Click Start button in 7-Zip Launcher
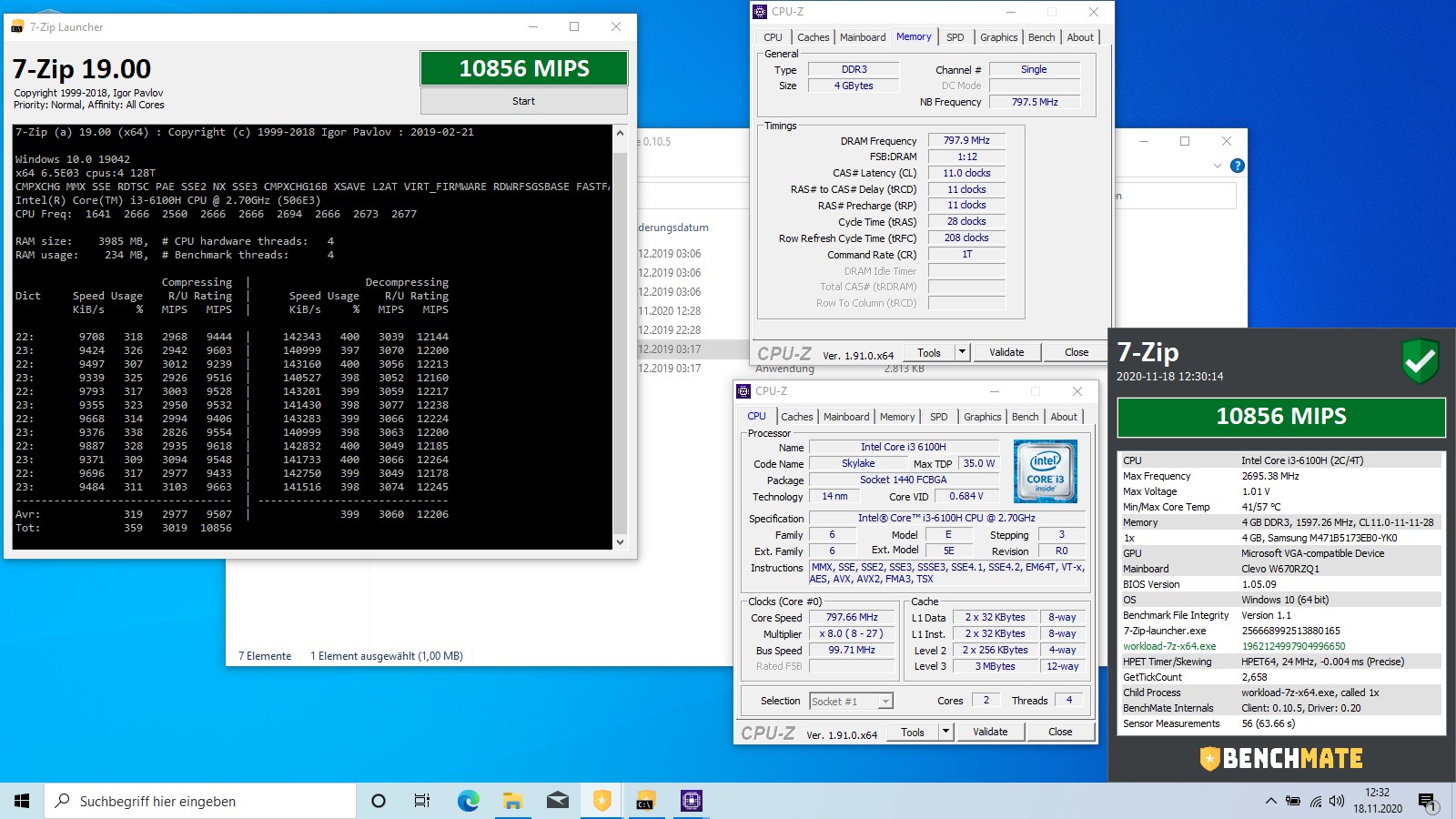 523,101
